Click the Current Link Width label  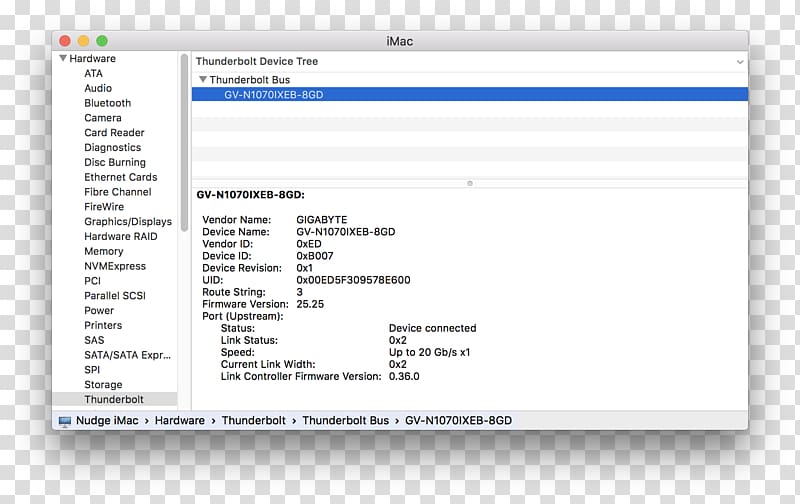click(268, 364)
